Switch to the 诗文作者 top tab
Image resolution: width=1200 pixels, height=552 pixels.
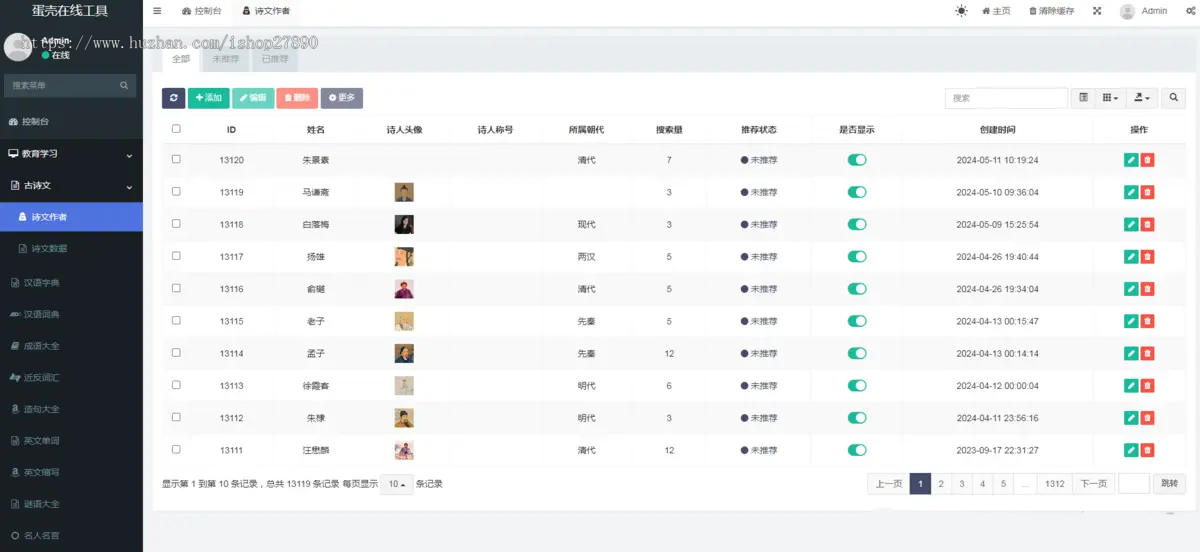[265, 11]
